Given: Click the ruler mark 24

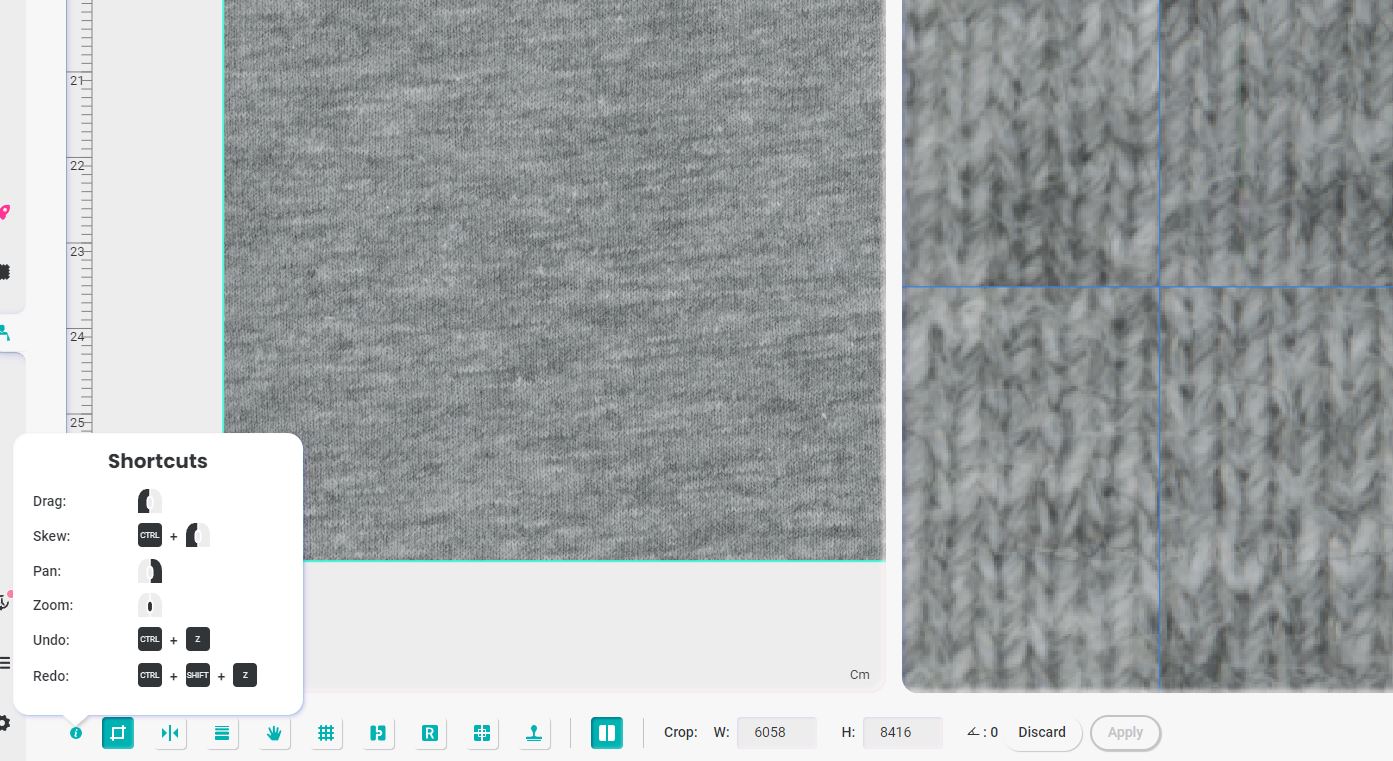Looking at the screenshot, I should point(77,337).
